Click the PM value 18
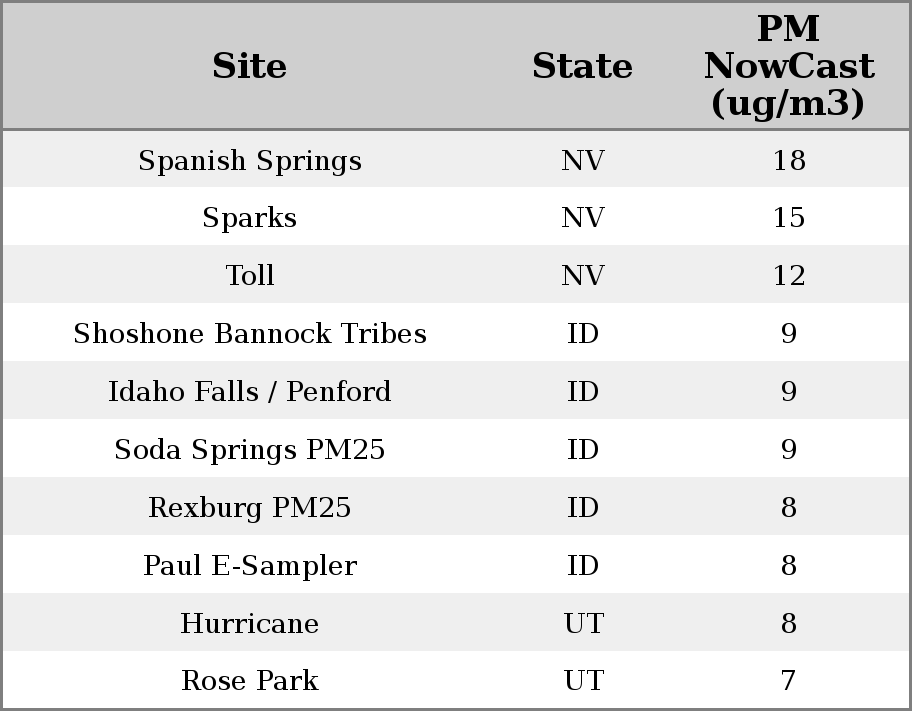 [788, 161]
